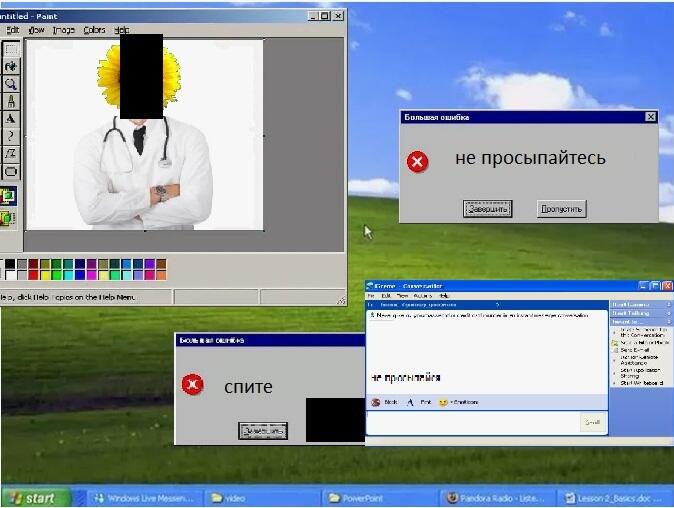
Task: Choose the opaque selection option in Paint
Action: pos(8,196)
